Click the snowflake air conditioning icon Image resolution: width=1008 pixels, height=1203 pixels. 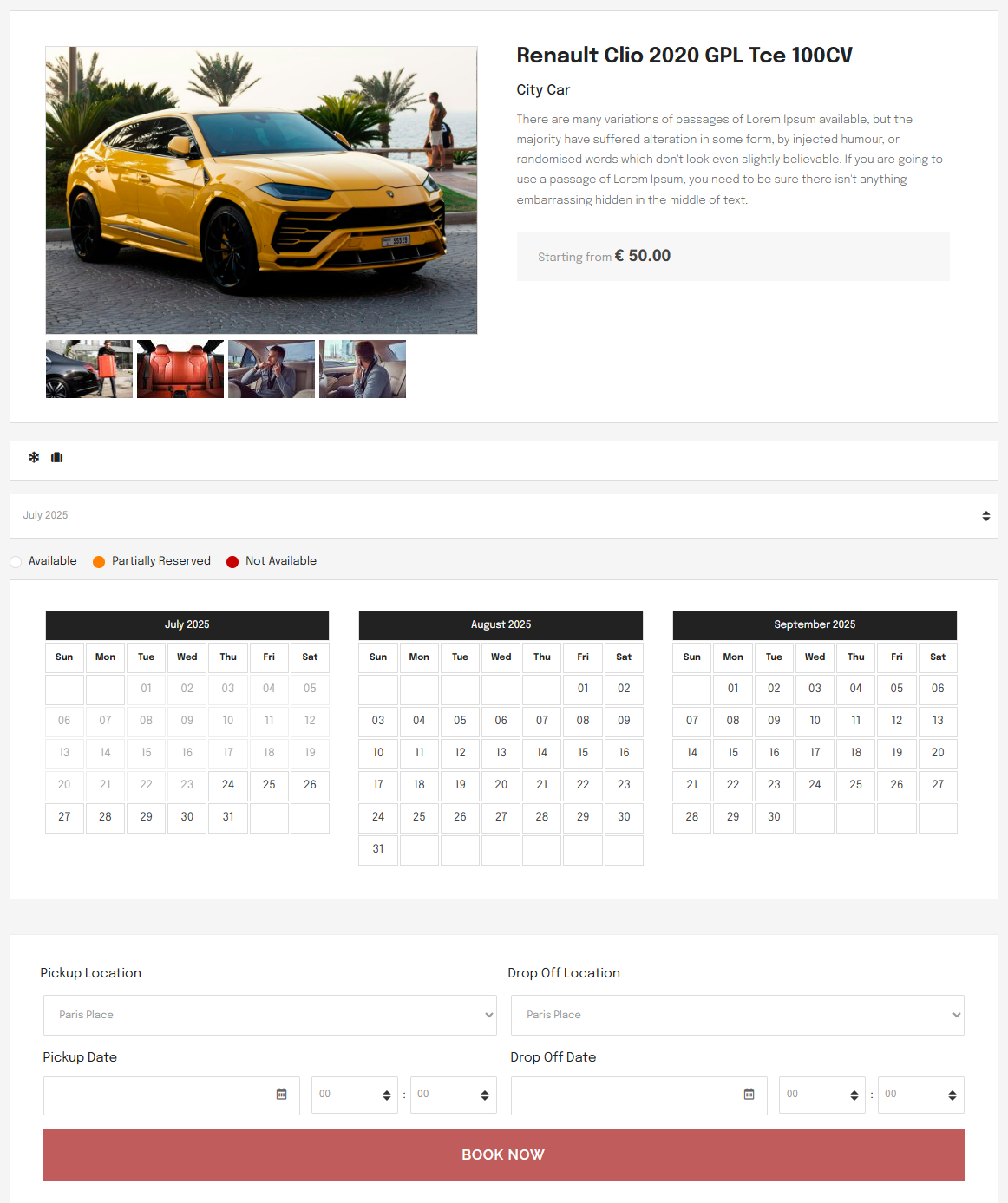coord(34,457)
